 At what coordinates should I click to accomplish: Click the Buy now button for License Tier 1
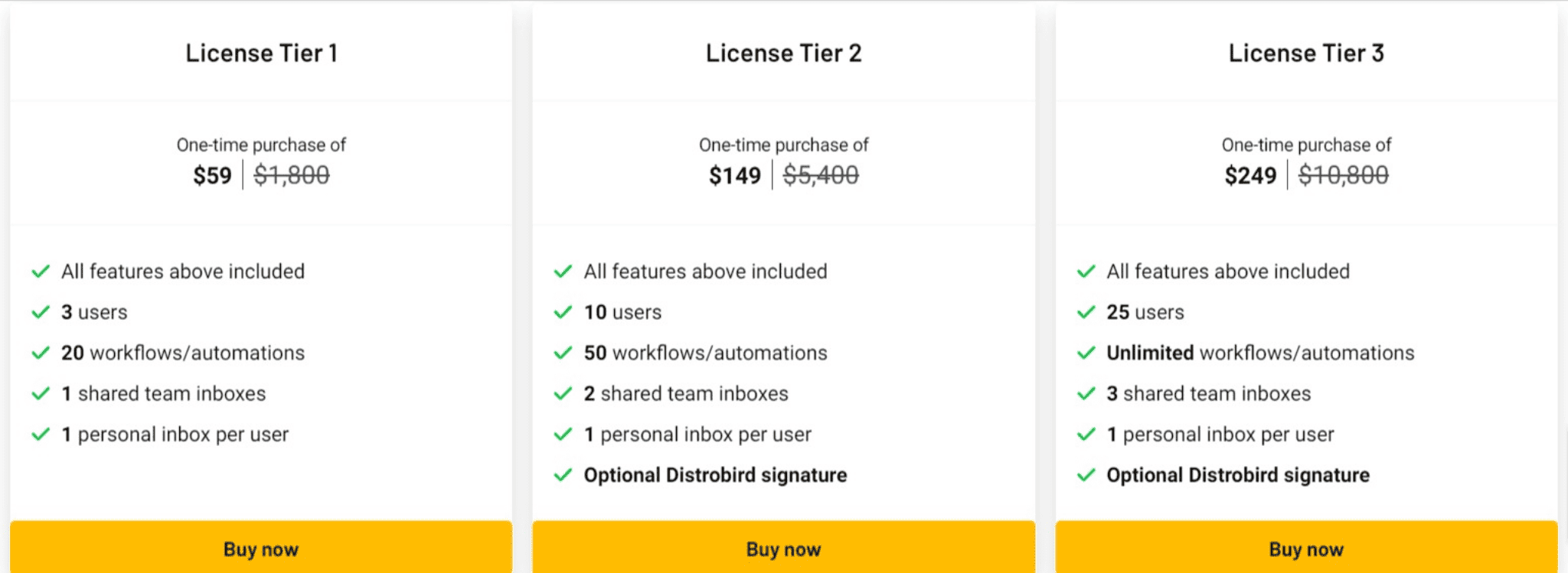pos(261,548)
